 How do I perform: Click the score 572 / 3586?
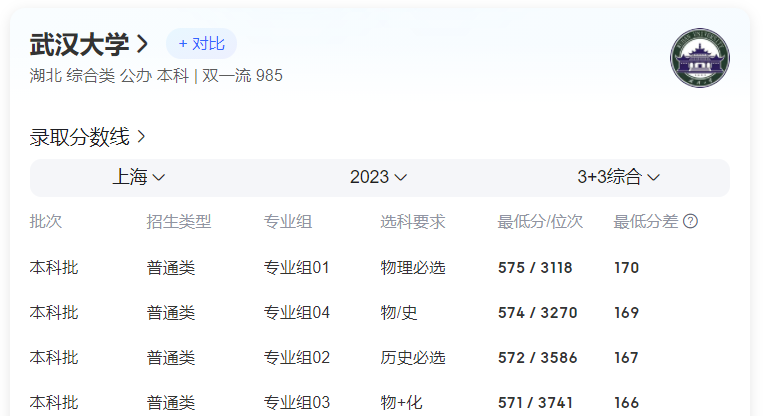(538, 358)
